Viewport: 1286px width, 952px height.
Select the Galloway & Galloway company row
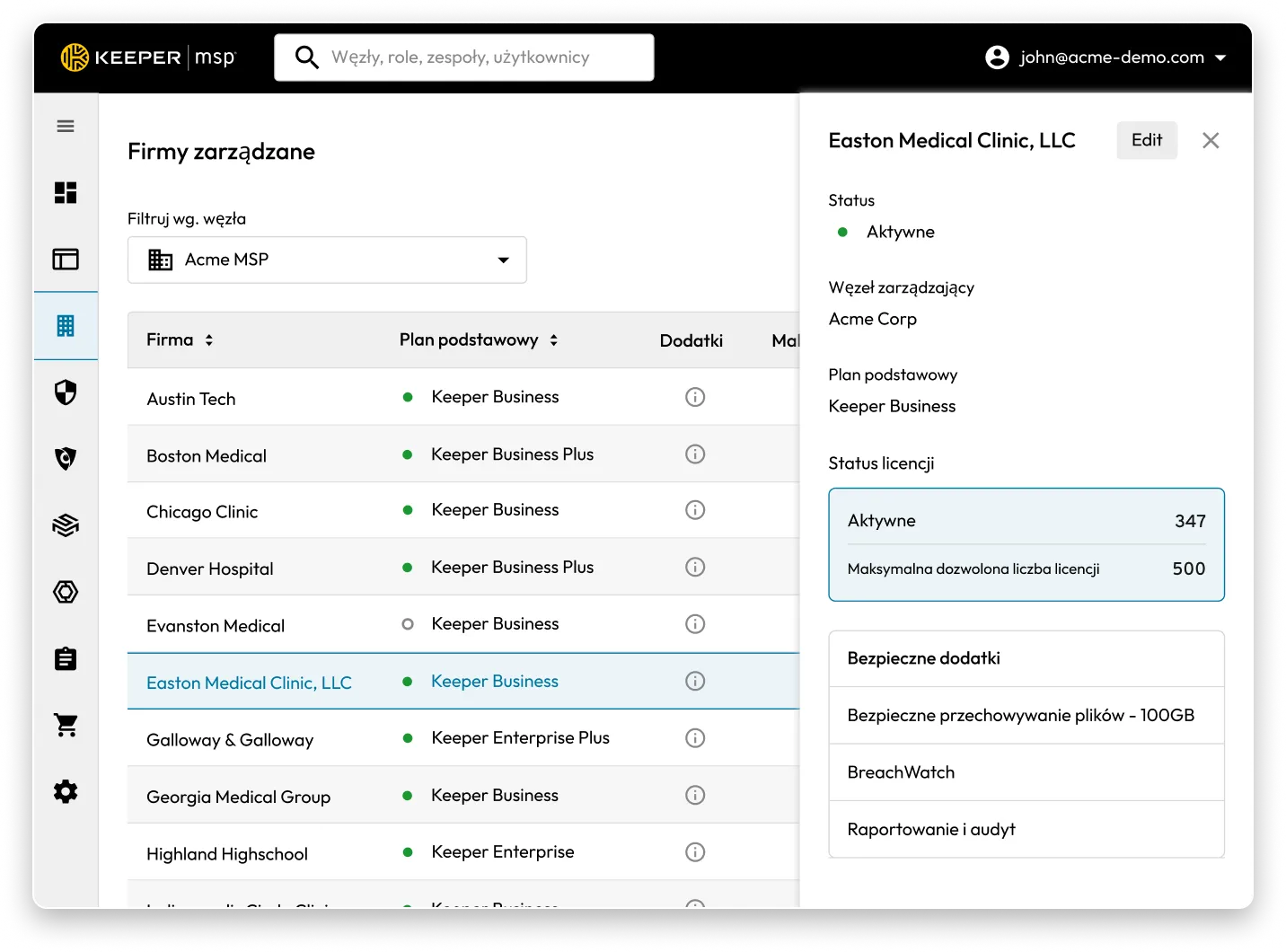pyautogui.click(x=463, y=738)
